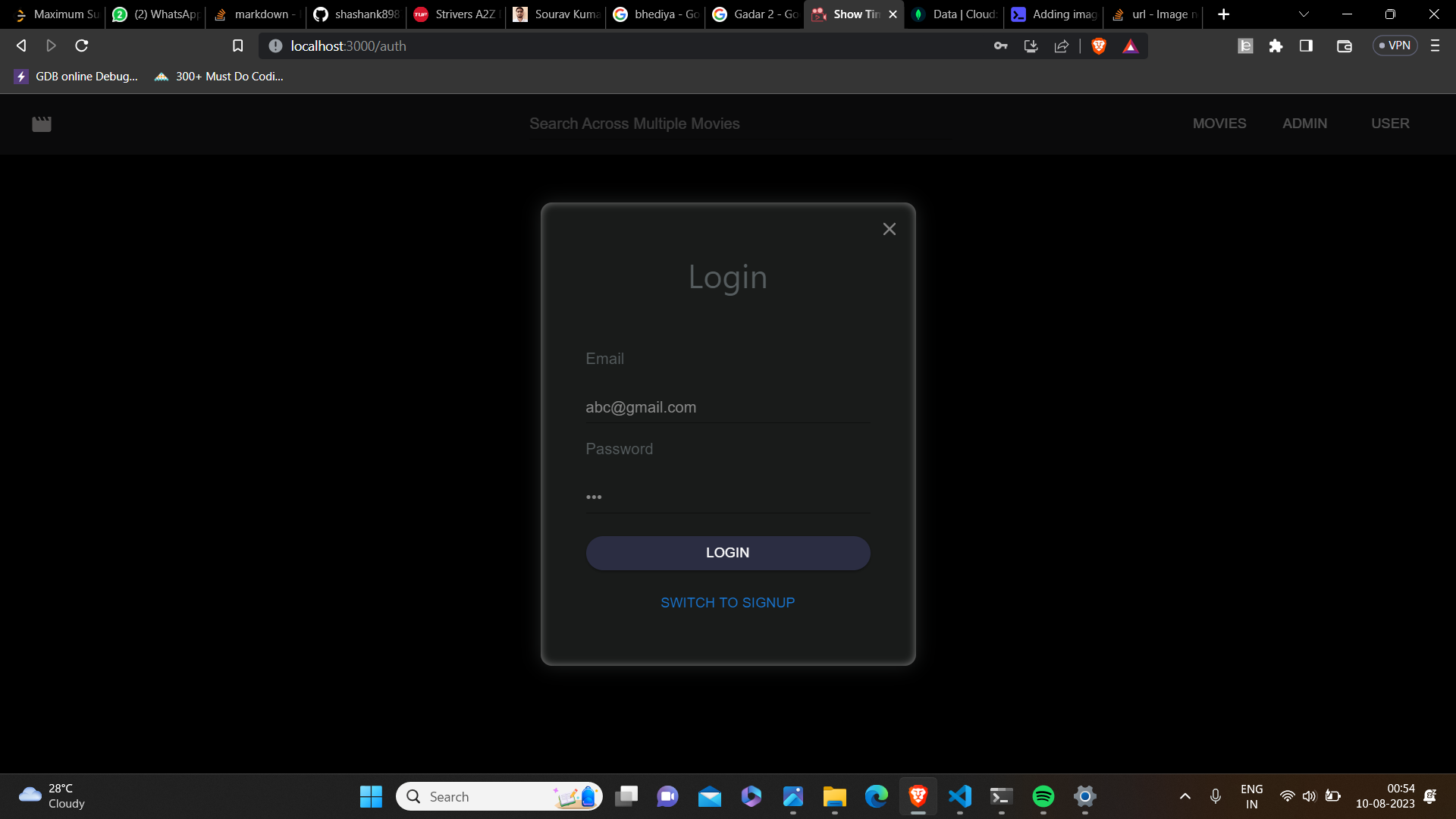Open Spotify from the taskbar

1043,796
